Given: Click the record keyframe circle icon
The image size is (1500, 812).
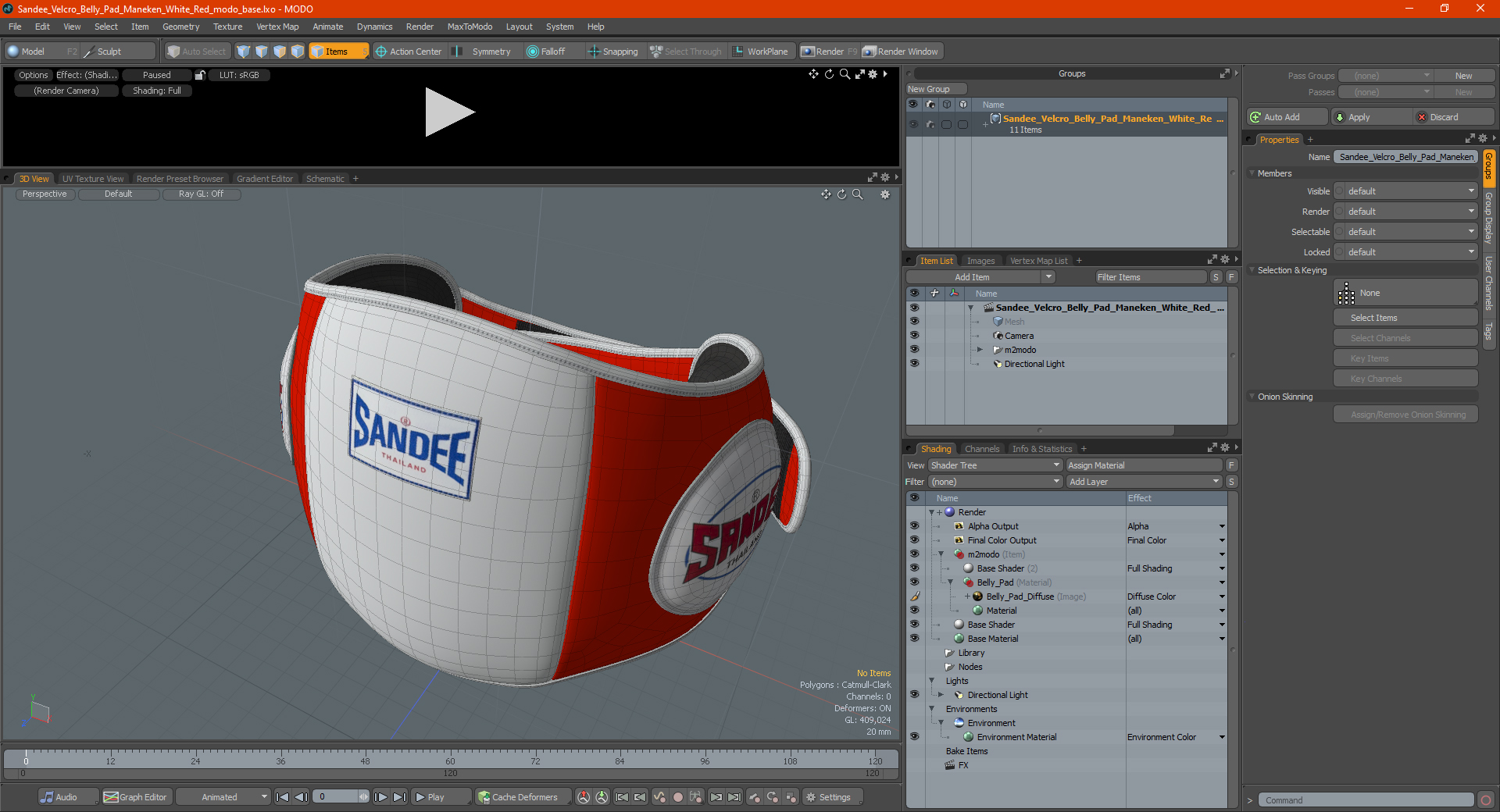Looking at the screenshot, I should point(678,797).
